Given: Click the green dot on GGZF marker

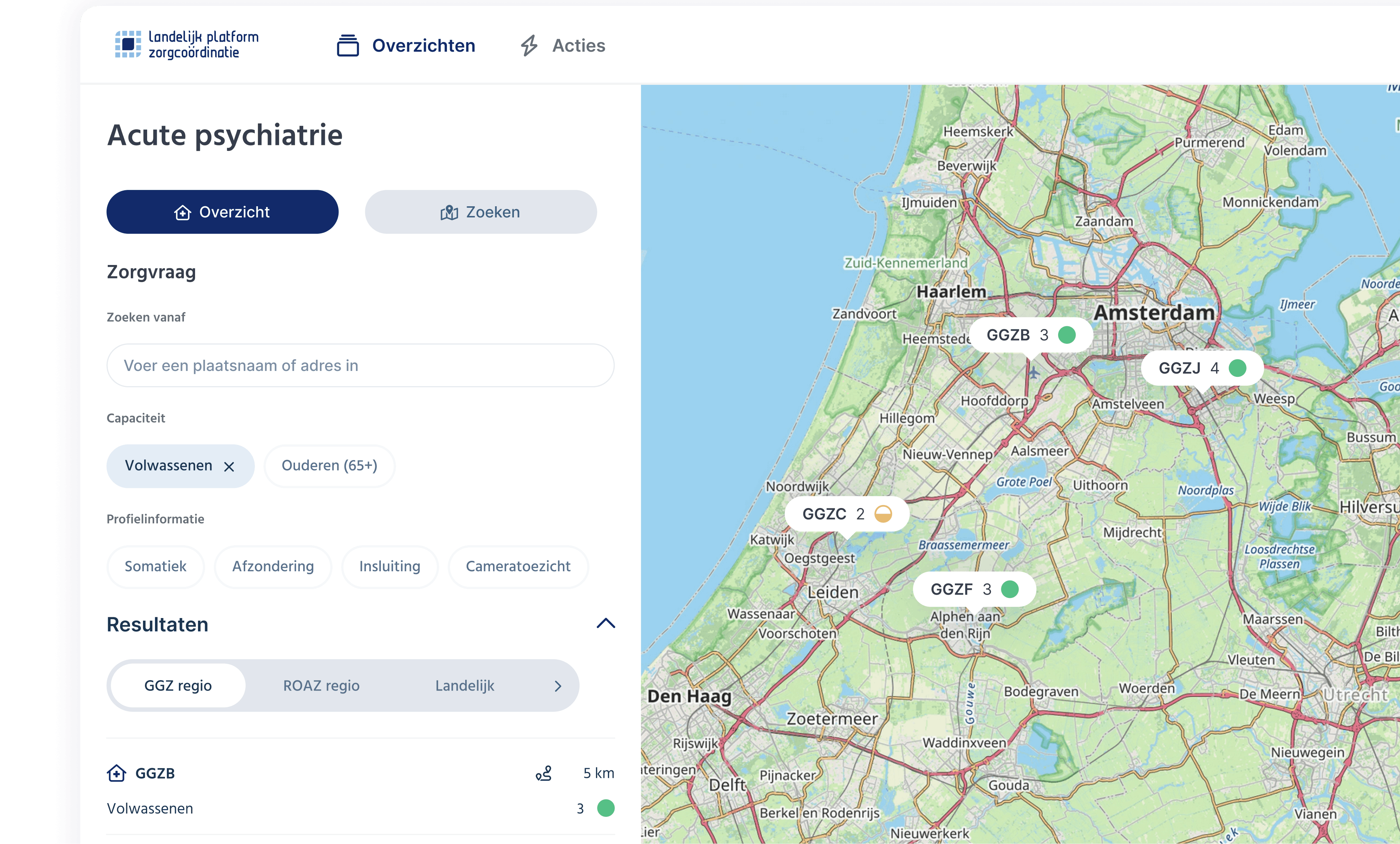Looking at the screenshot, I should coord(1010,589).
